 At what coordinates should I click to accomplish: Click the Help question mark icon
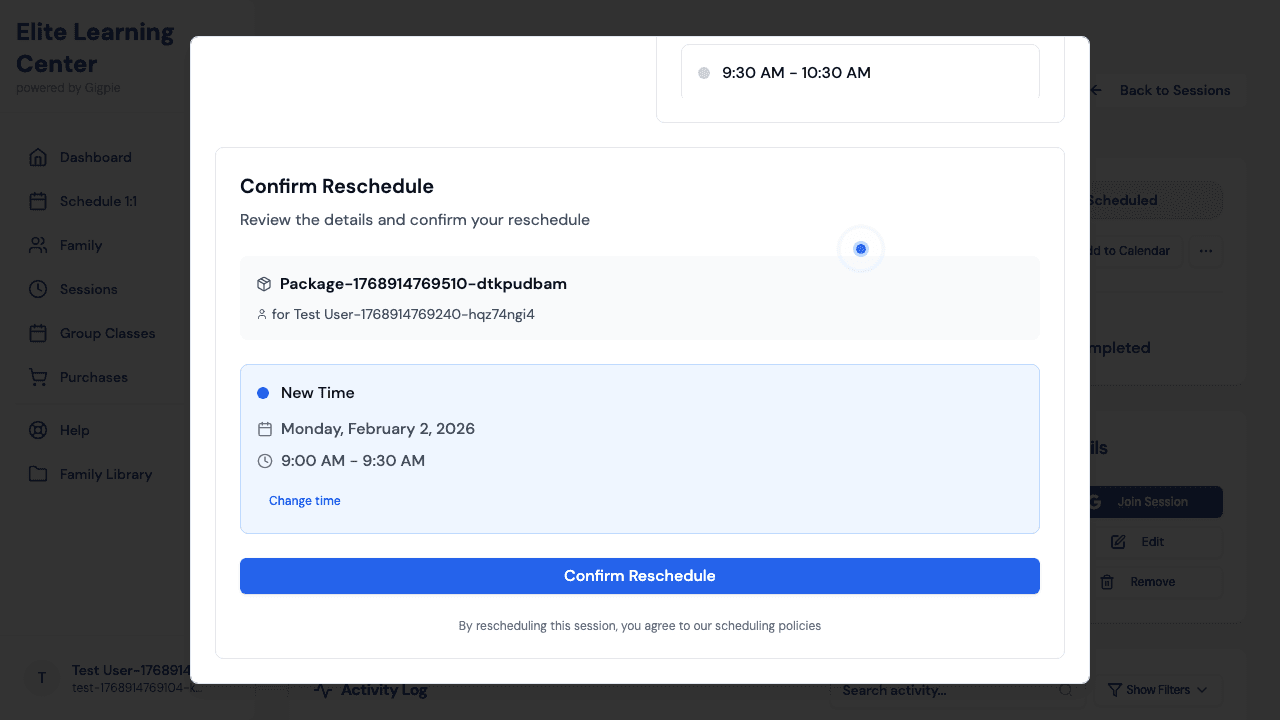coord(36,430)
